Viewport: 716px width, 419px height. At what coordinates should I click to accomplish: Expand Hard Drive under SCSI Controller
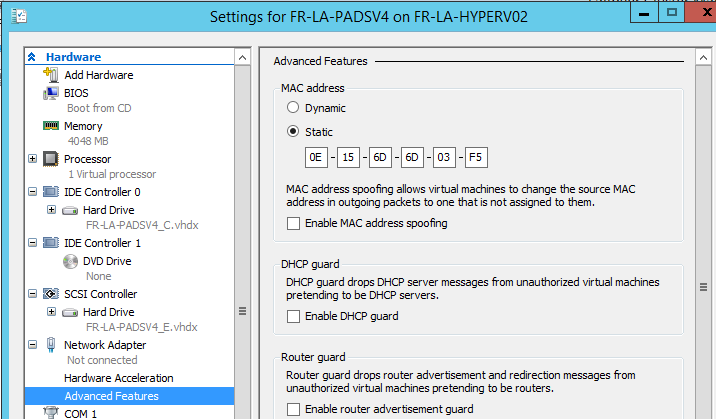click(51, 312)
